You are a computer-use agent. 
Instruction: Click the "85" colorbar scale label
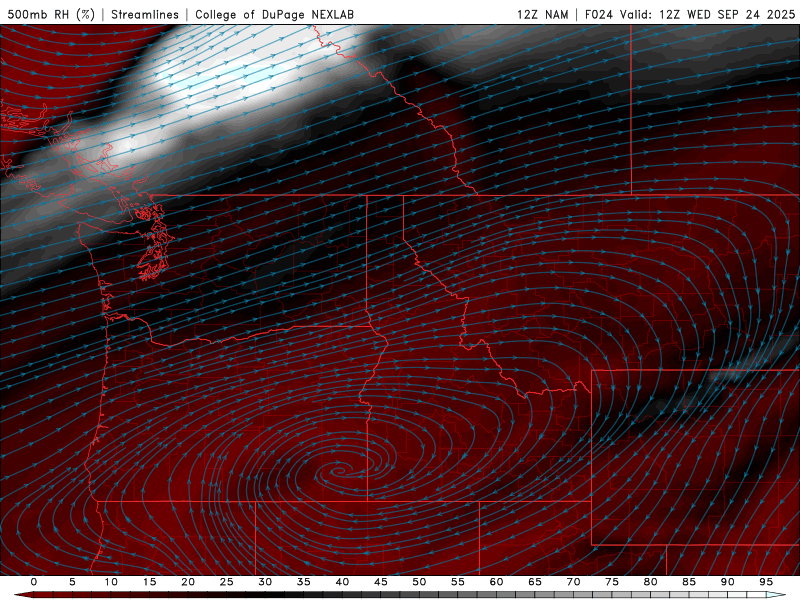point(689,582)
